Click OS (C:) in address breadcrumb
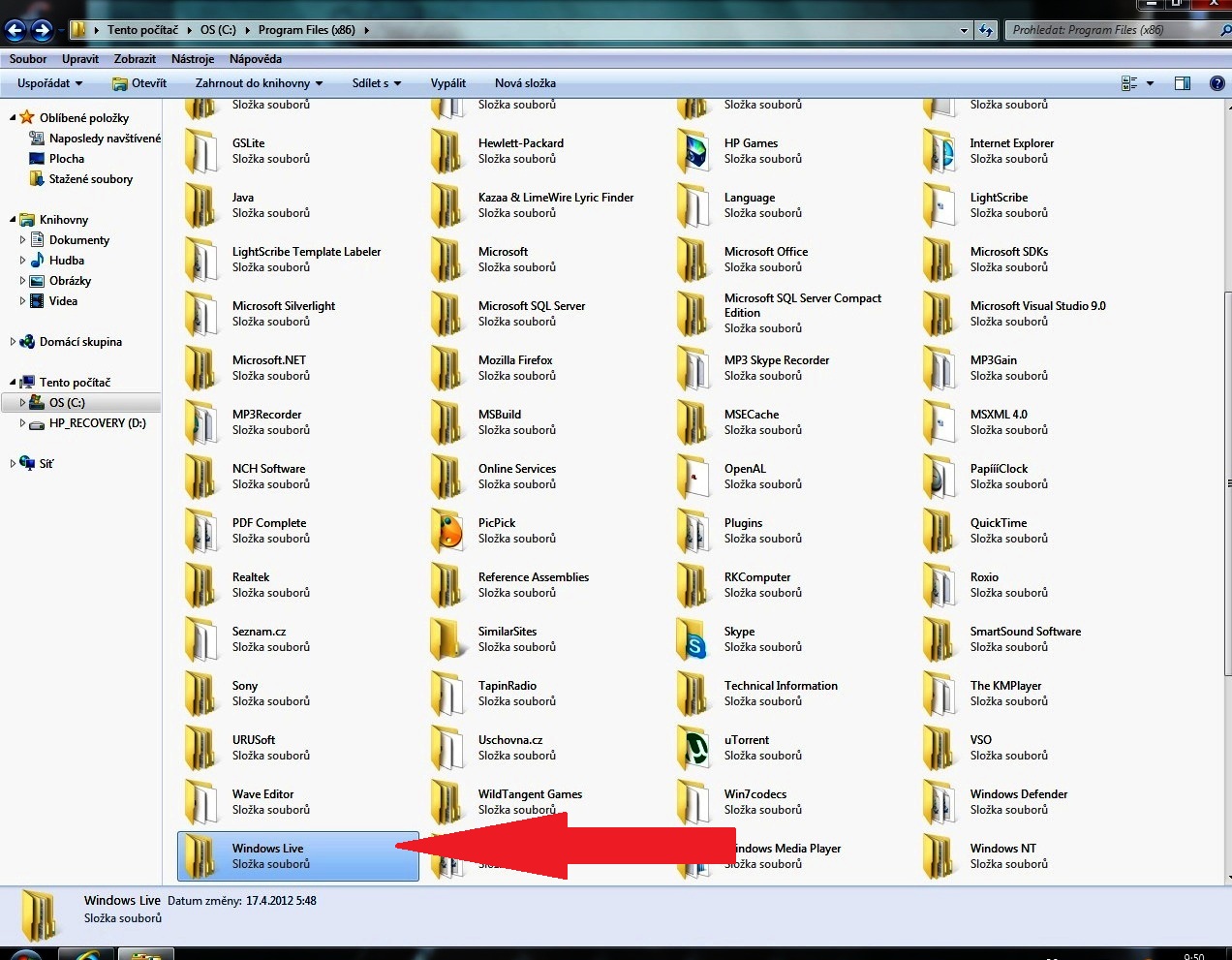 [x=218, y=30]
